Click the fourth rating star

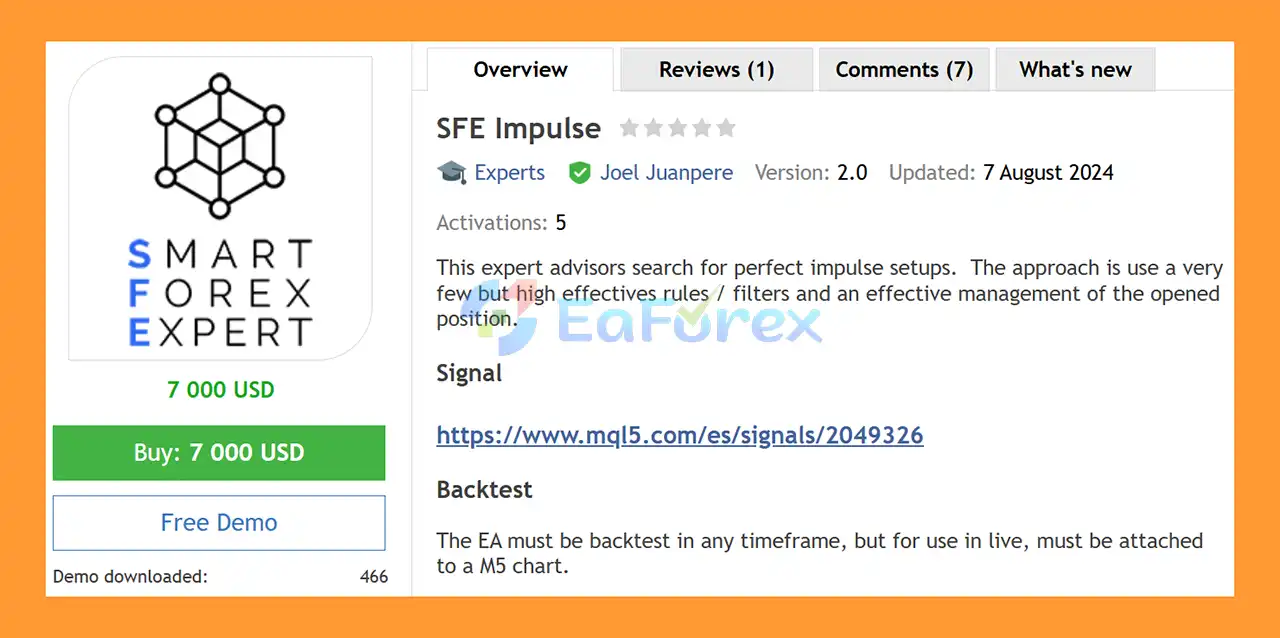click(x=701, y=128)
